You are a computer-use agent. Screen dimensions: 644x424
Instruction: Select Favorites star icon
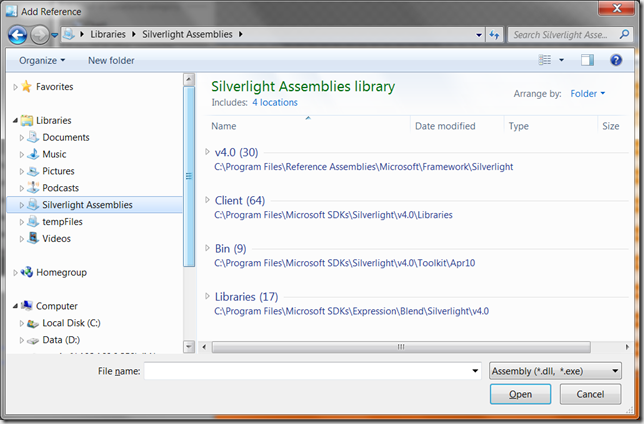[x=26, y=86]
